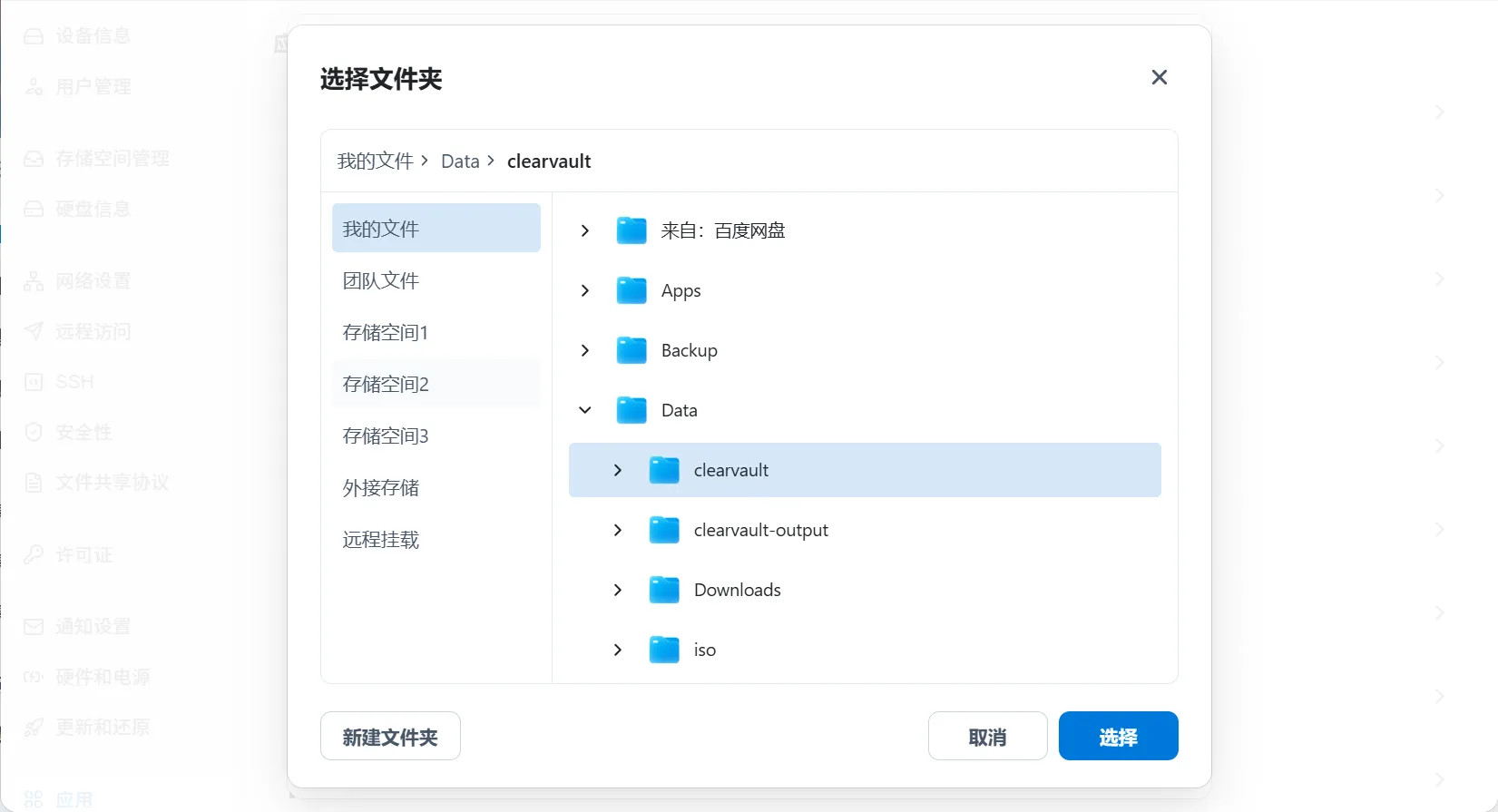Click the Apps folder icon

point(632,290)
